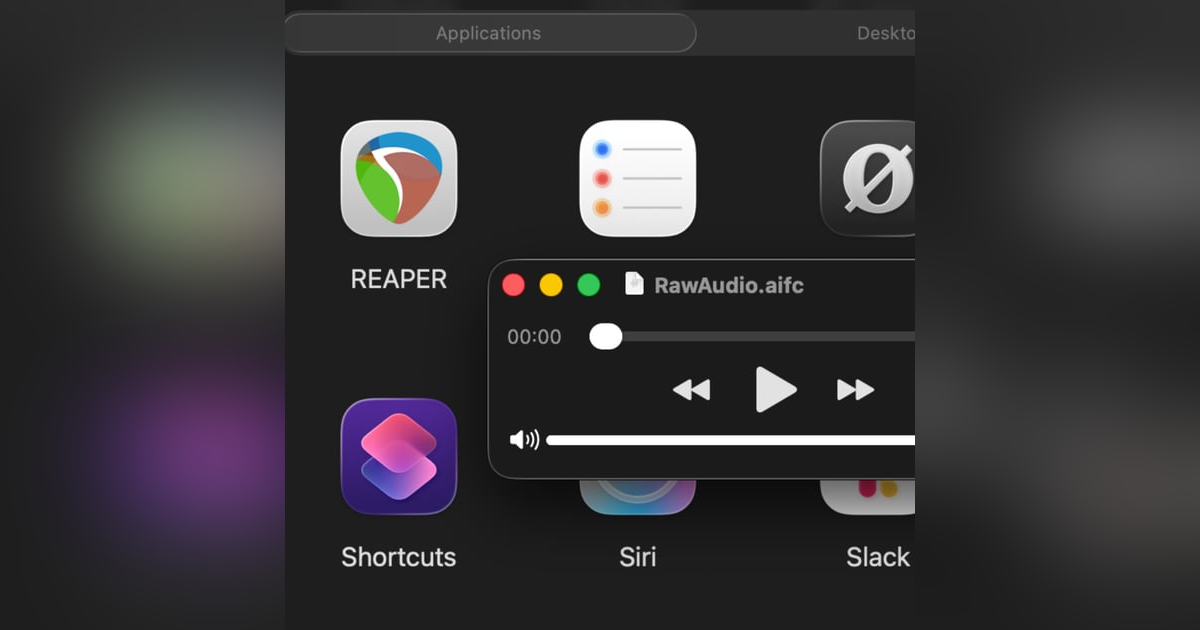Switch to the Applications tab

(x=488, y=33)
